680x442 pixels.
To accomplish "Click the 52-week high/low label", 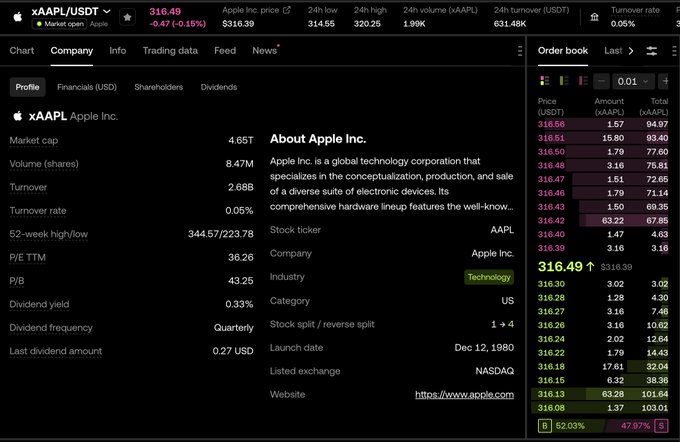I will click(49, 234).
